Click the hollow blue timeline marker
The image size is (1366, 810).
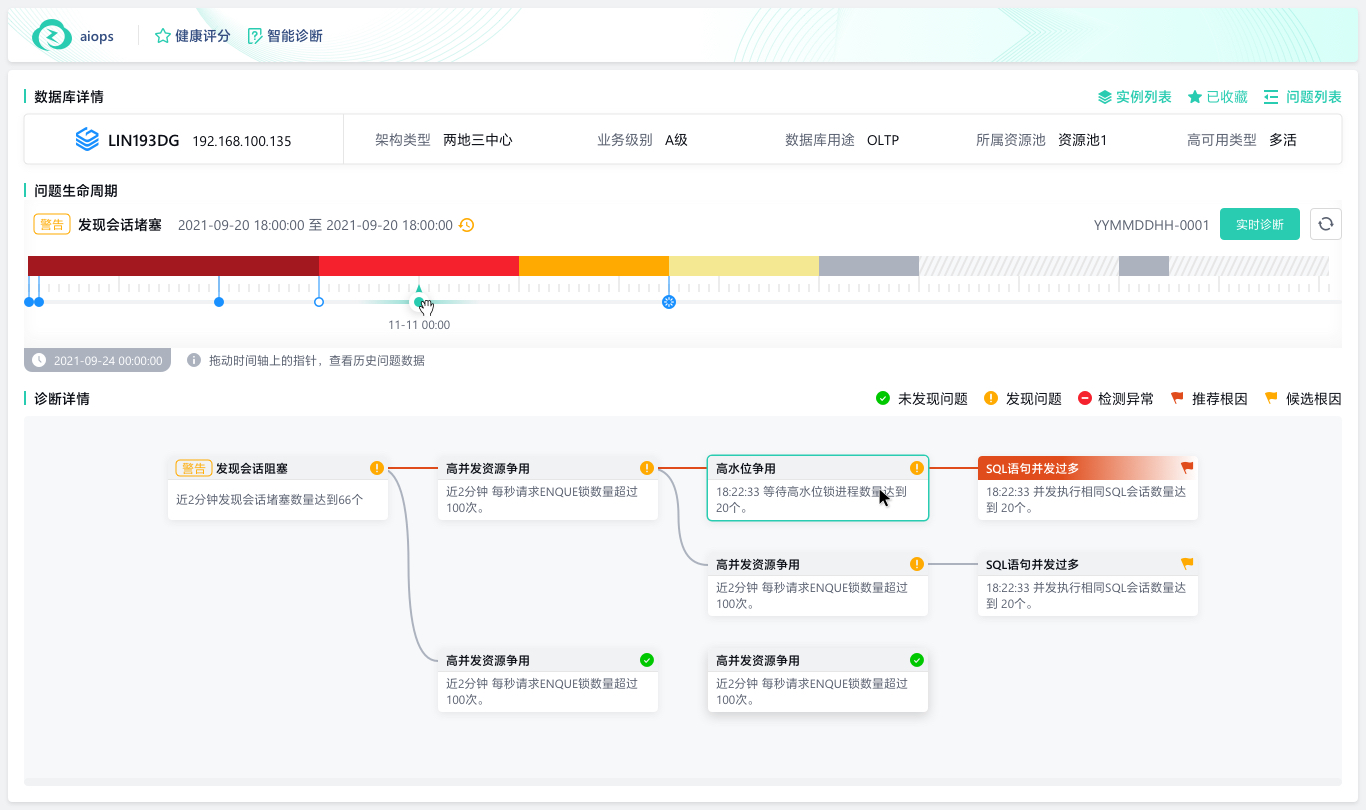(x=319, y=302)
